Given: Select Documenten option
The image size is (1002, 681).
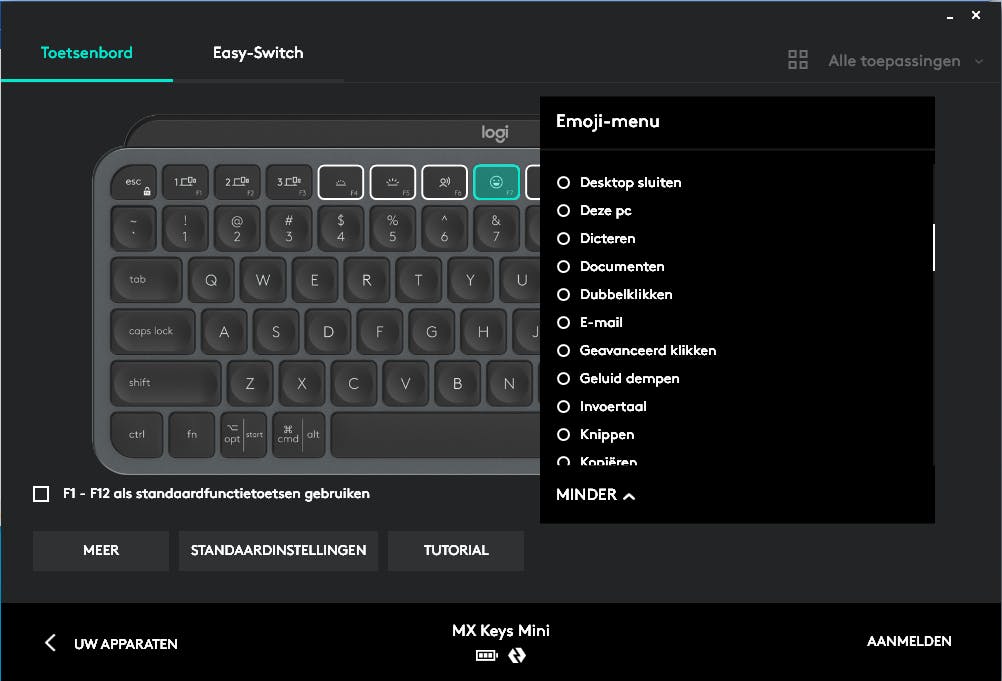Looking at the screenshot, I should 610,267.
